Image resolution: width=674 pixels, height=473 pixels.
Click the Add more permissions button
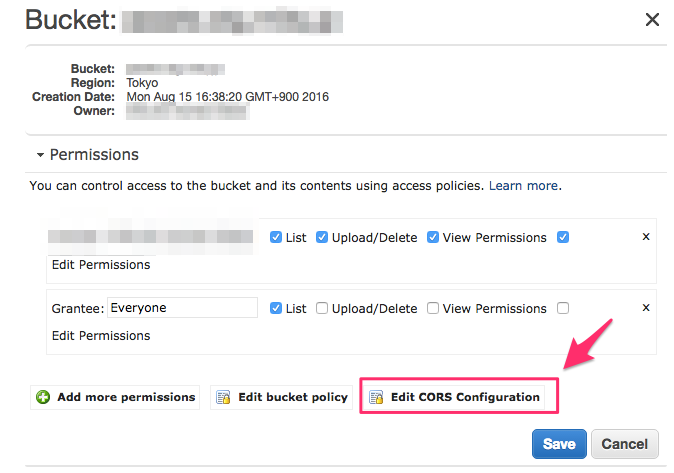point(115,397)
